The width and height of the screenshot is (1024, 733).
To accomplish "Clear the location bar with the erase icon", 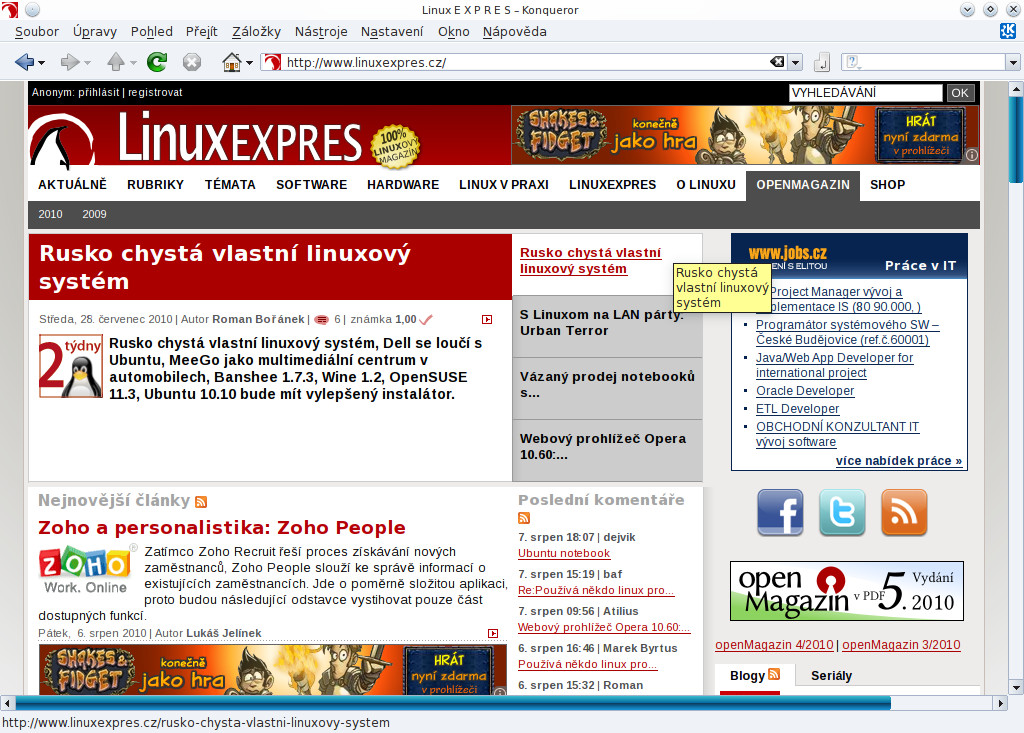I will (777, 61).
